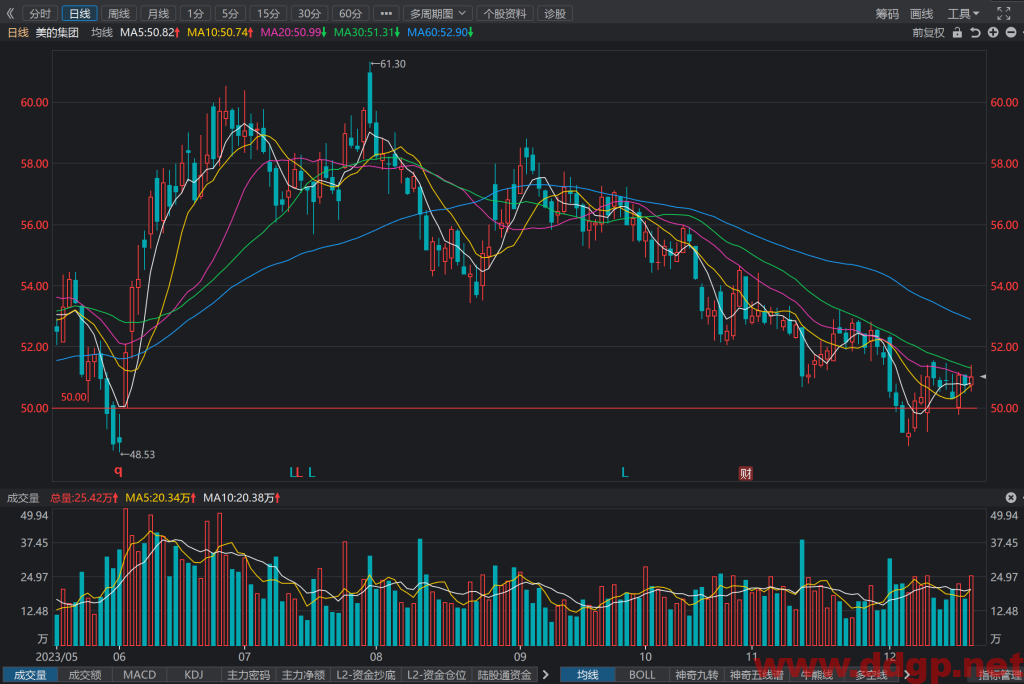Viewport: 1024px width, 684px height.
Task: Switch overlay to 神奇九转
Action: pos(697,675)
